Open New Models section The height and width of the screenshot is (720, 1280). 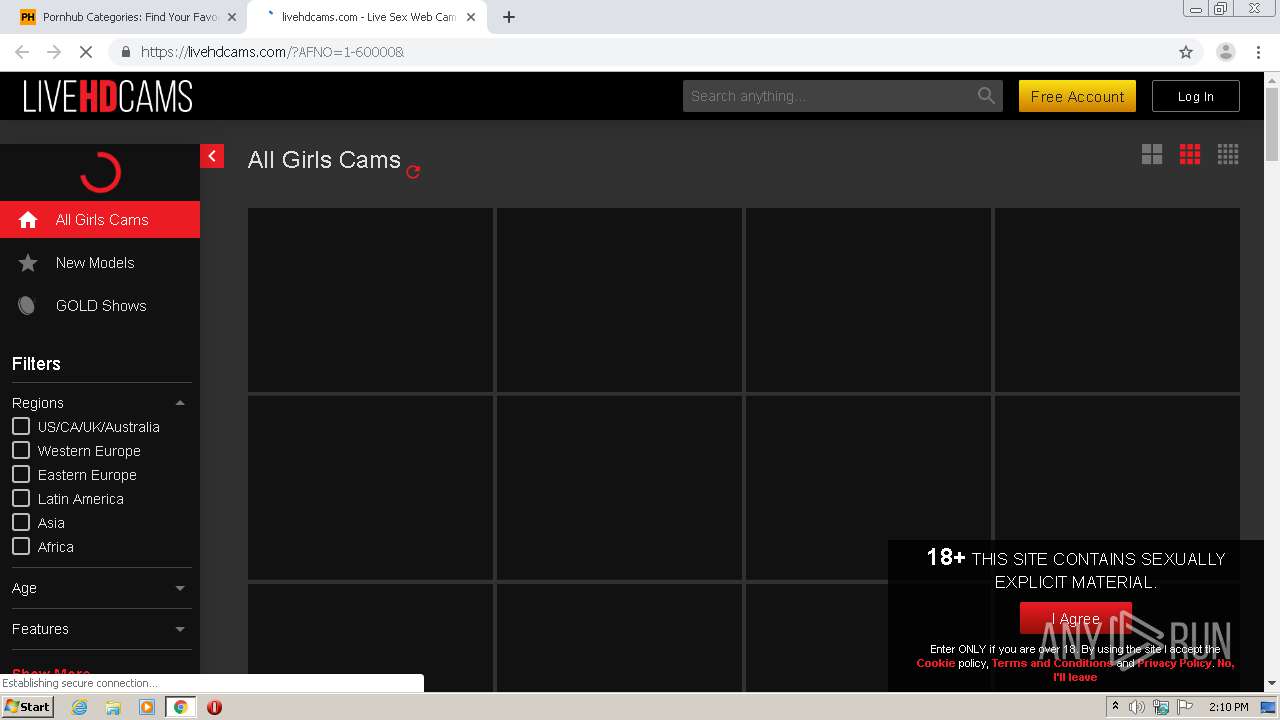click(100, 263)
